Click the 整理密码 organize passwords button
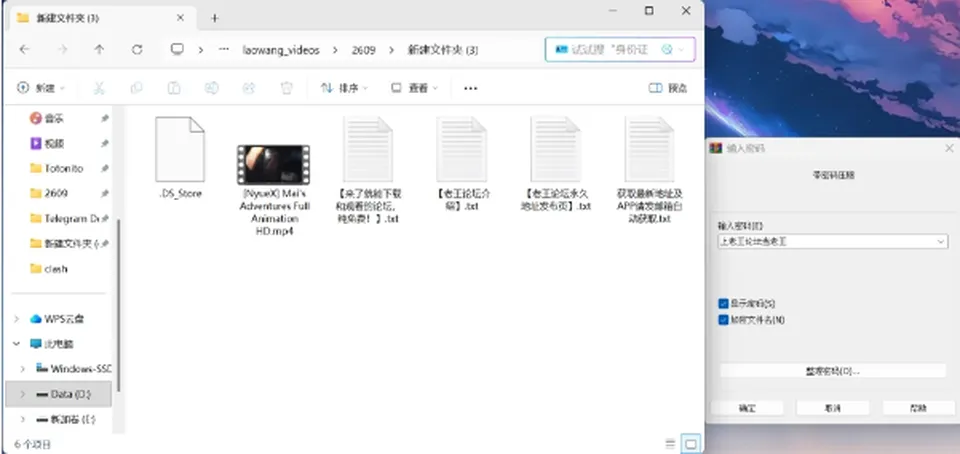The image size is (960, 454). (x=833, y=371)
